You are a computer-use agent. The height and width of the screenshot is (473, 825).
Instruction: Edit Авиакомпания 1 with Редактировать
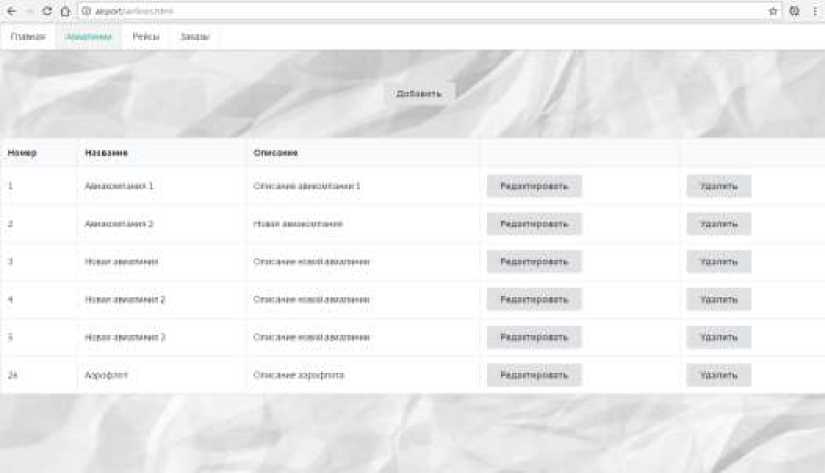point(534,186)
